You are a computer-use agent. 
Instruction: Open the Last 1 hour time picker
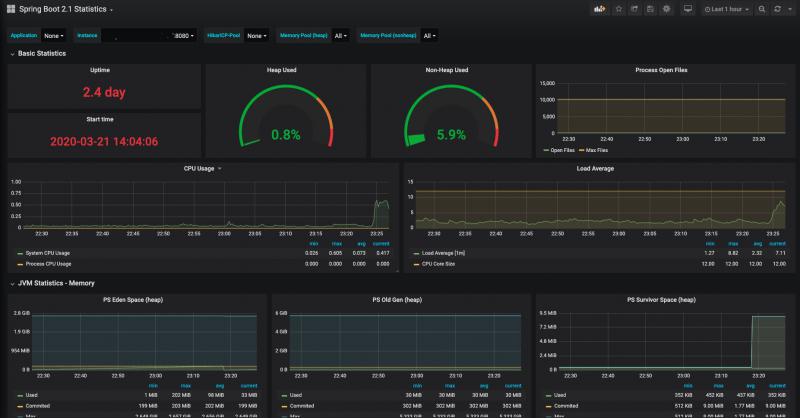click(727, 9)
